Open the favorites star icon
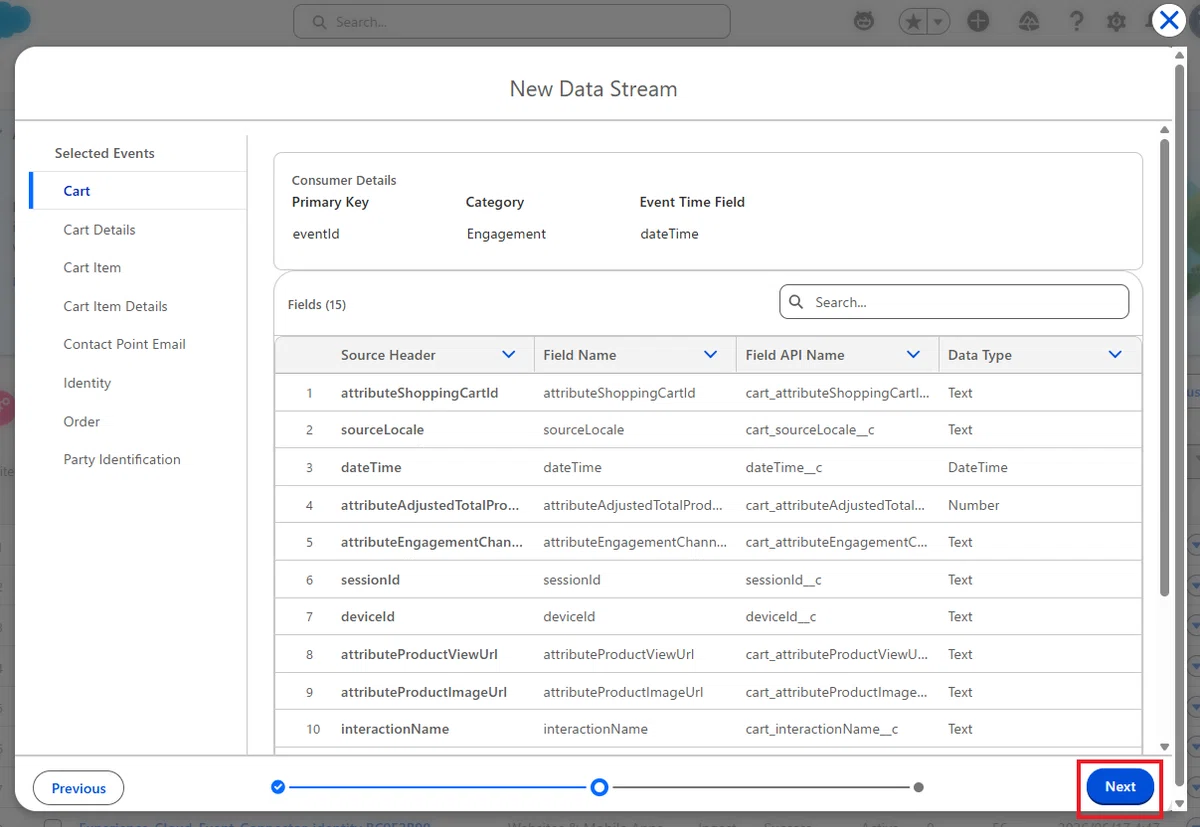Screen dimensions: 1200x827 tap(913, 21)
